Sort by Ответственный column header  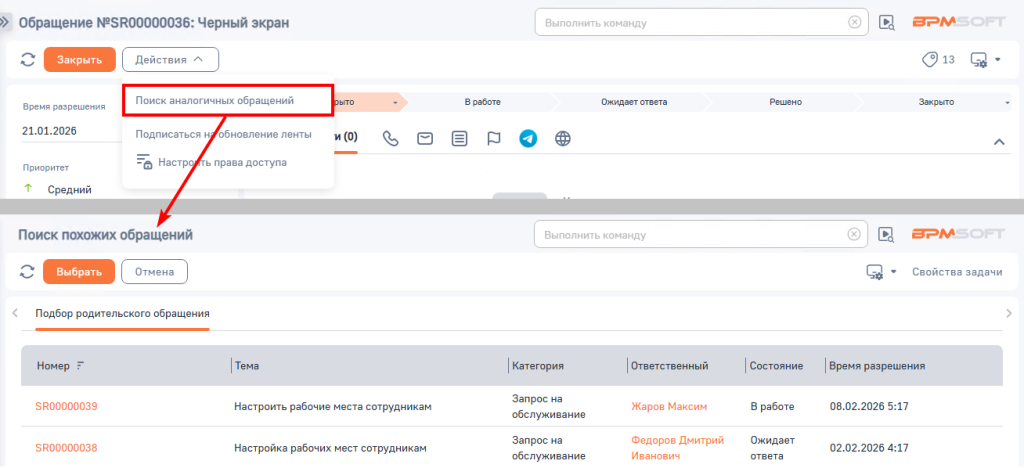(x=669, y=366)
